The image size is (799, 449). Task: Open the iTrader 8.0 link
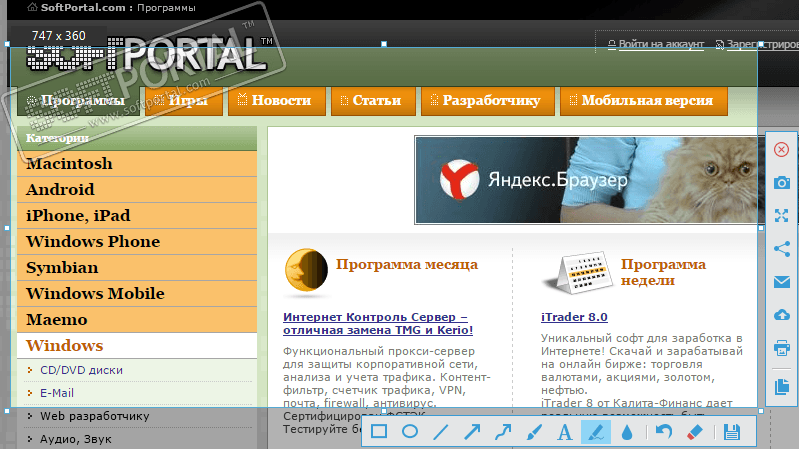click(574, 317)
